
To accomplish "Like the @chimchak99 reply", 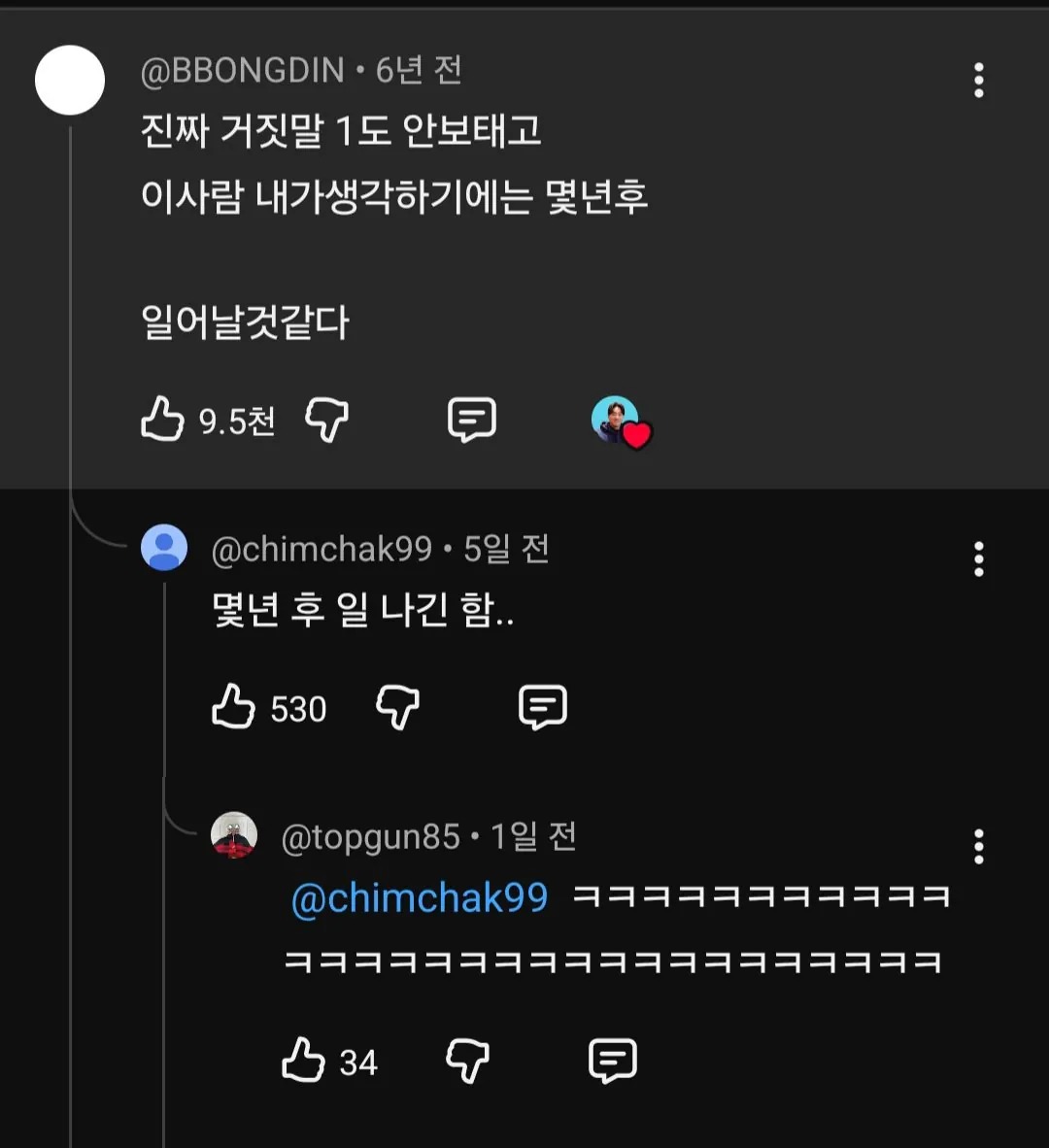I will pos(233,706).
